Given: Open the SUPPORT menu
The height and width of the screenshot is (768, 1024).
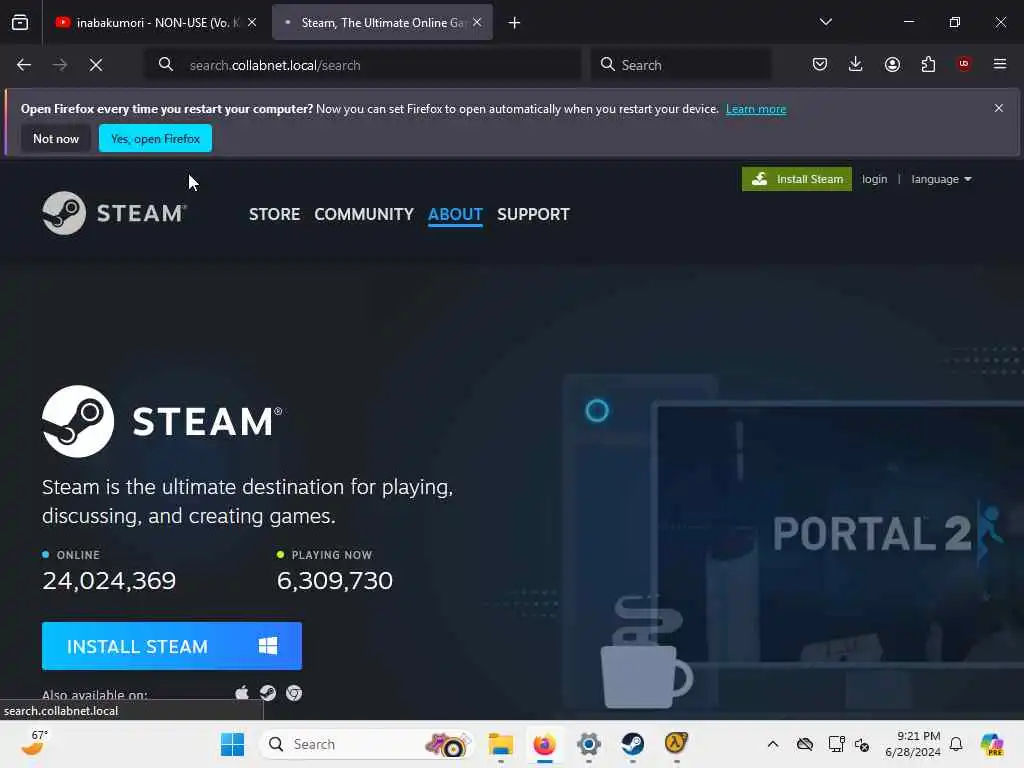Looking at the screenshot, I should (534, 214).
